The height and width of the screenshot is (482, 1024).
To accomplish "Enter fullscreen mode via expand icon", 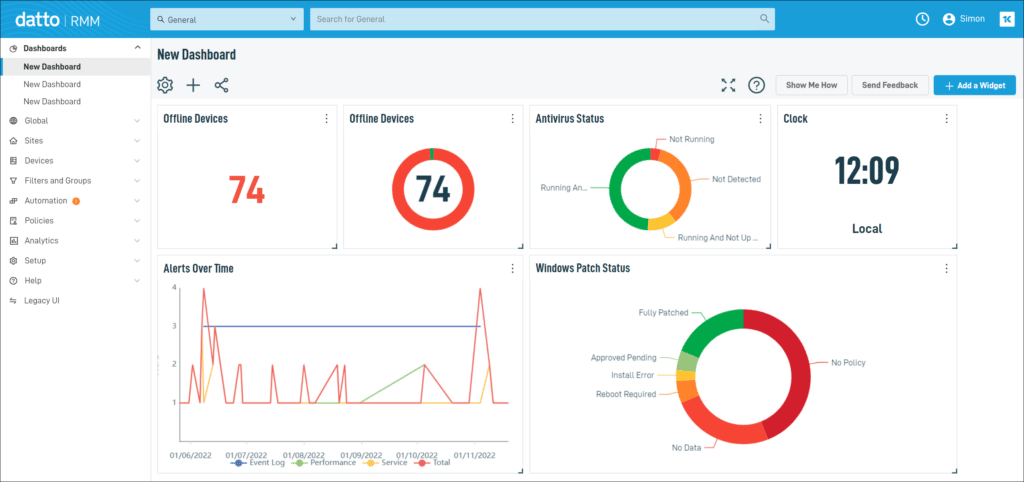I will tap(728, 85).
